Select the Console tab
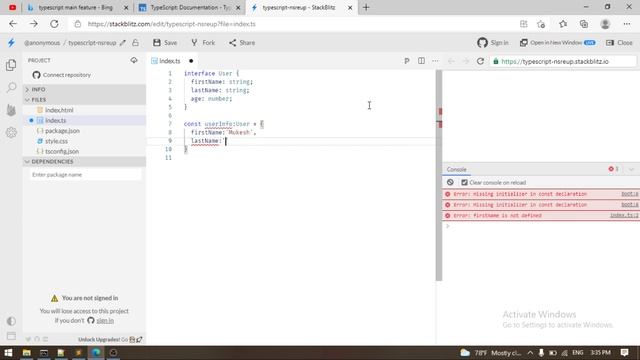This screenshot has width=640, height=360. [456, 169]
